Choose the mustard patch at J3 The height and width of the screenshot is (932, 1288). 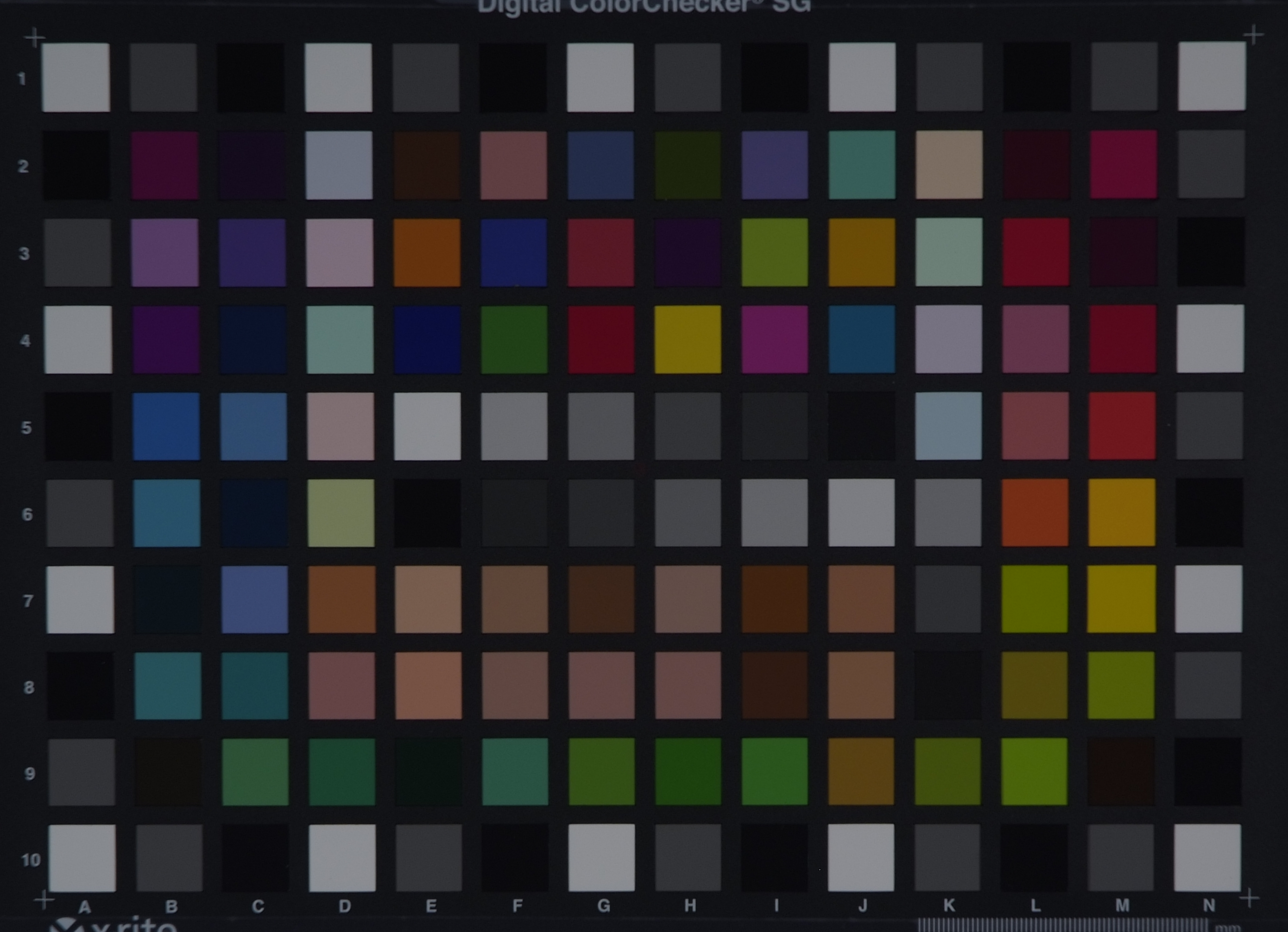861,252
